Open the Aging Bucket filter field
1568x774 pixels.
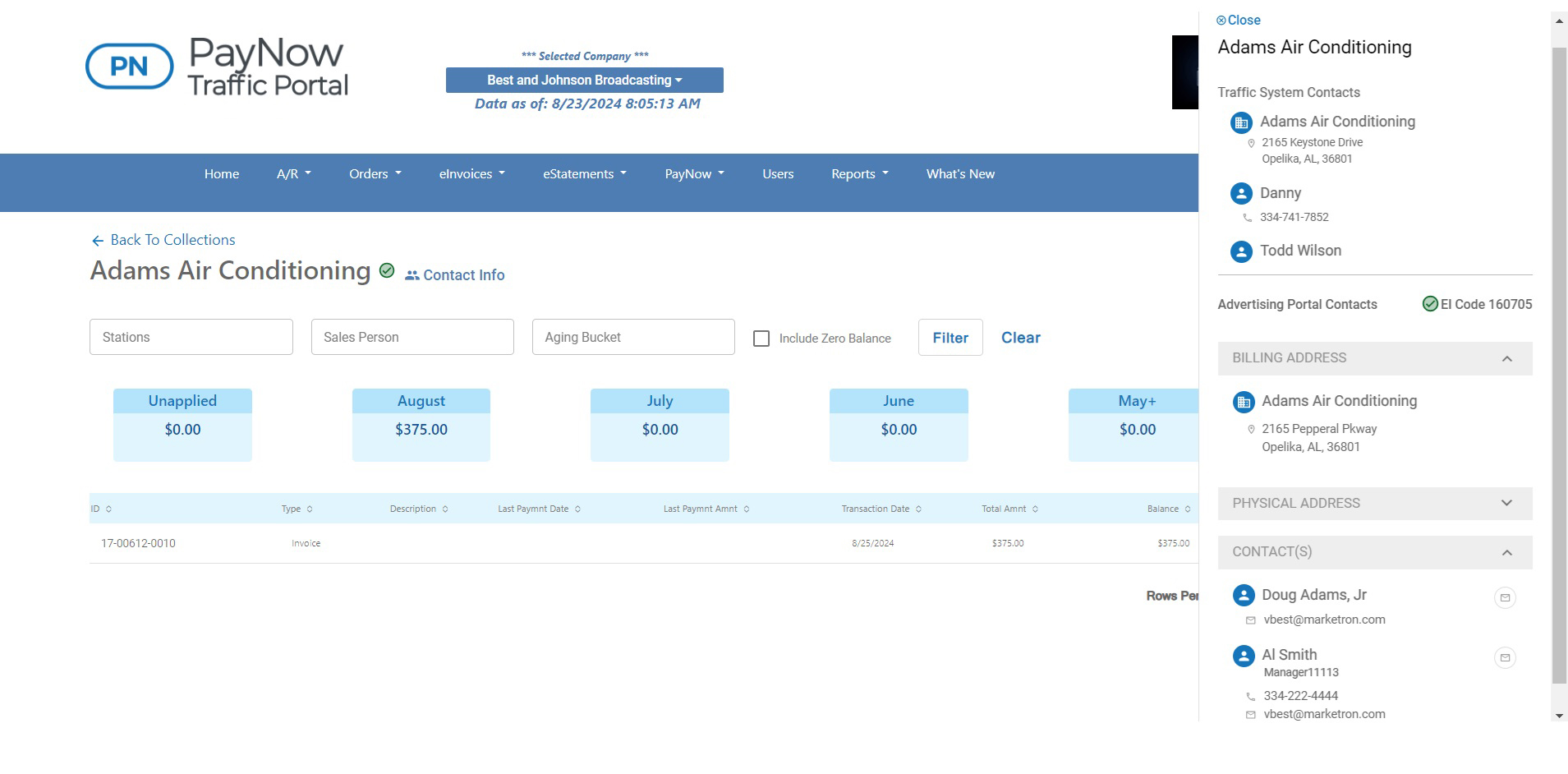pyautogui.click(x=633, y=337)
